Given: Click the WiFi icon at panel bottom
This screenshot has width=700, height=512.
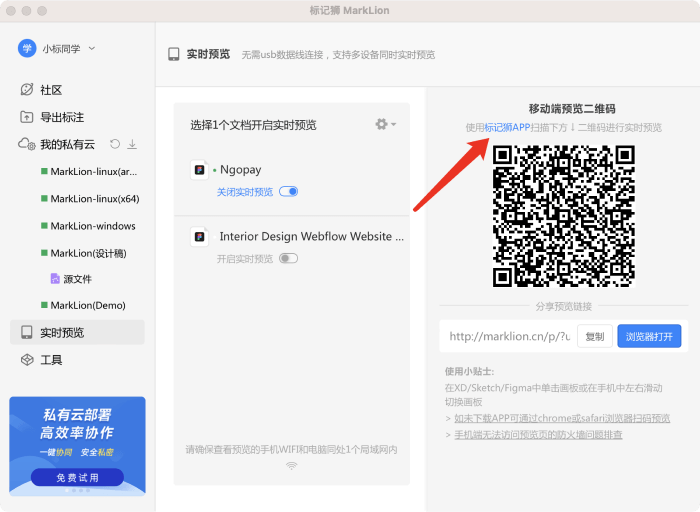Looking at the screenshot, I should pos(292,466).
